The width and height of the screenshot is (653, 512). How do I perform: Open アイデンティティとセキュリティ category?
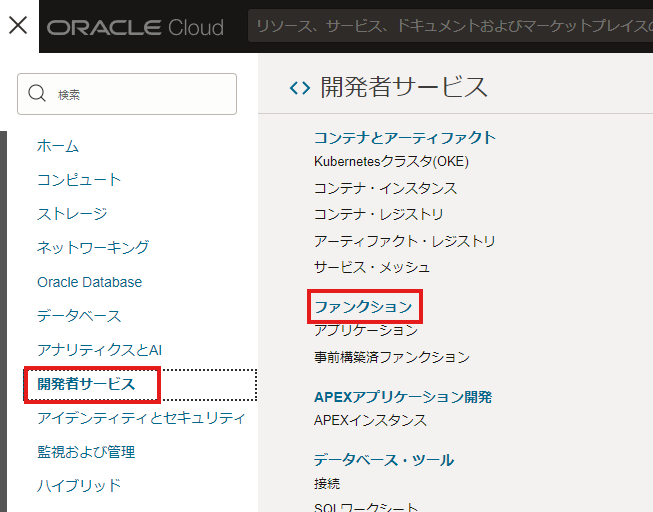[x=141, y=418]
